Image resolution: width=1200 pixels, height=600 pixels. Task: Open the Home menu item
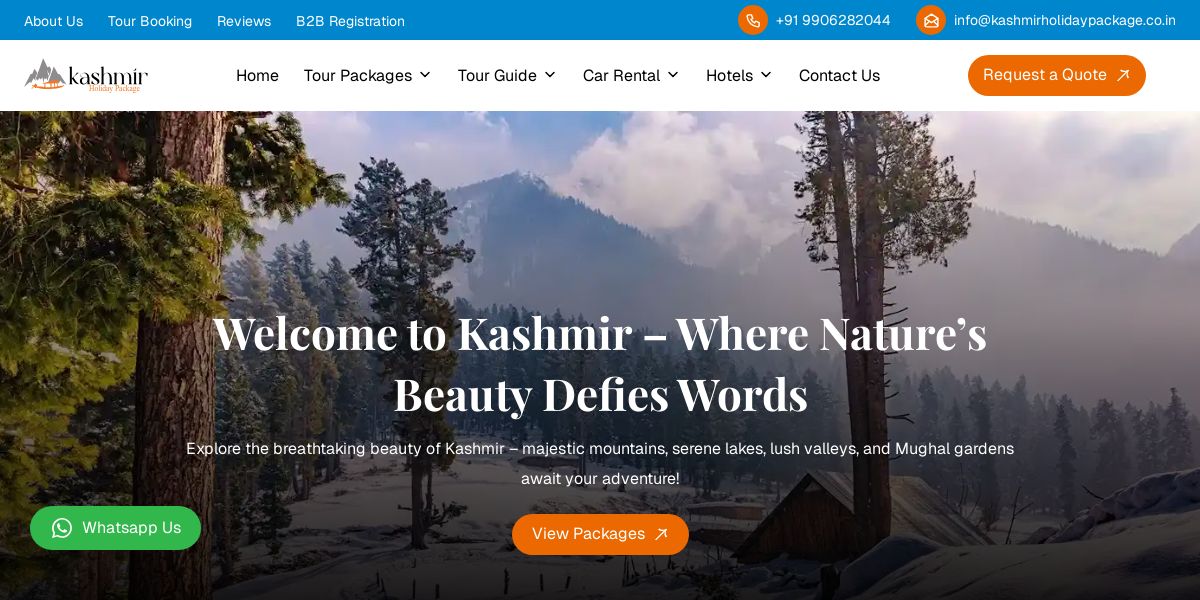(257, 75)
